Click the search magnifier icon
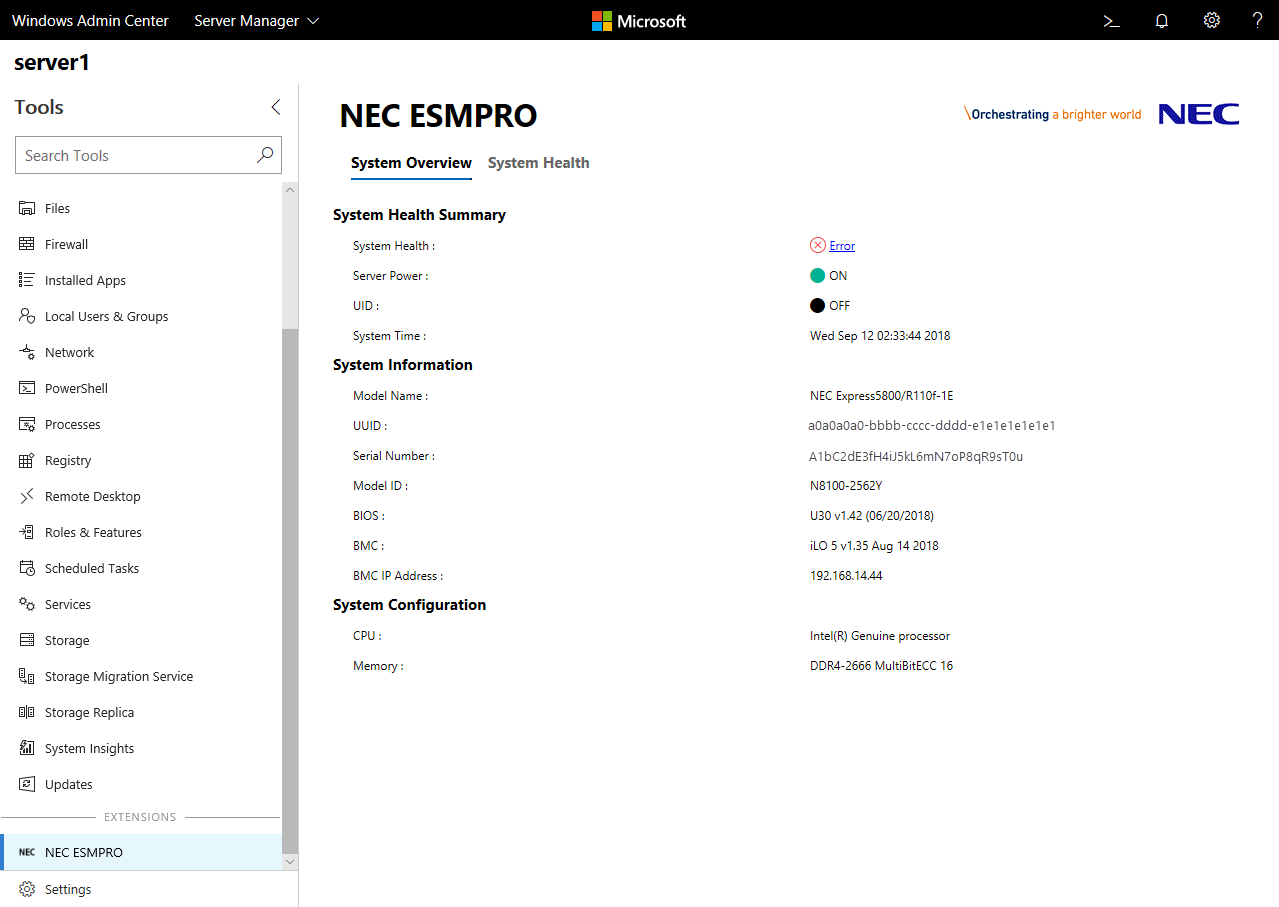This screenshot has width=1279, height=907. [265, 155]
